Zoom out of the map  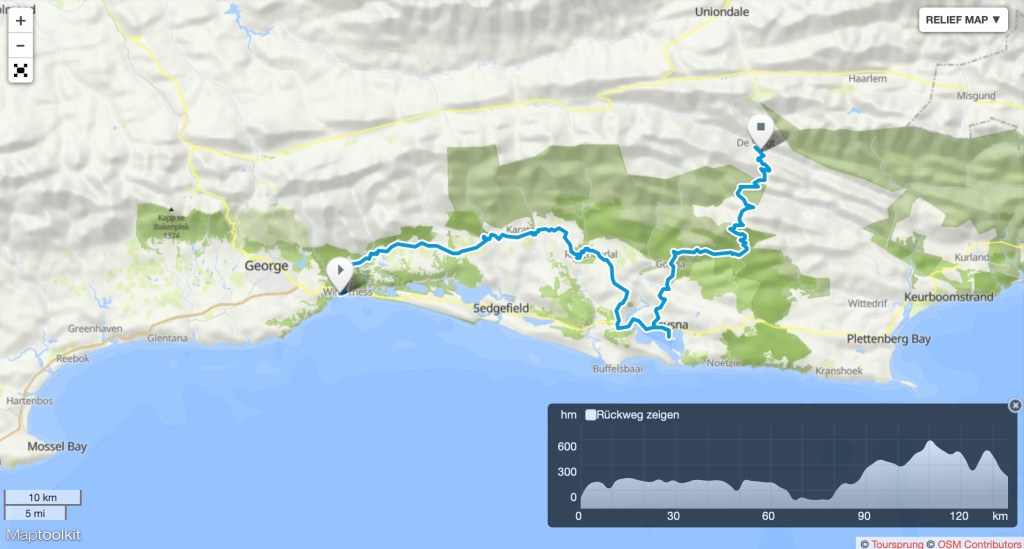[x=20, y=46]
